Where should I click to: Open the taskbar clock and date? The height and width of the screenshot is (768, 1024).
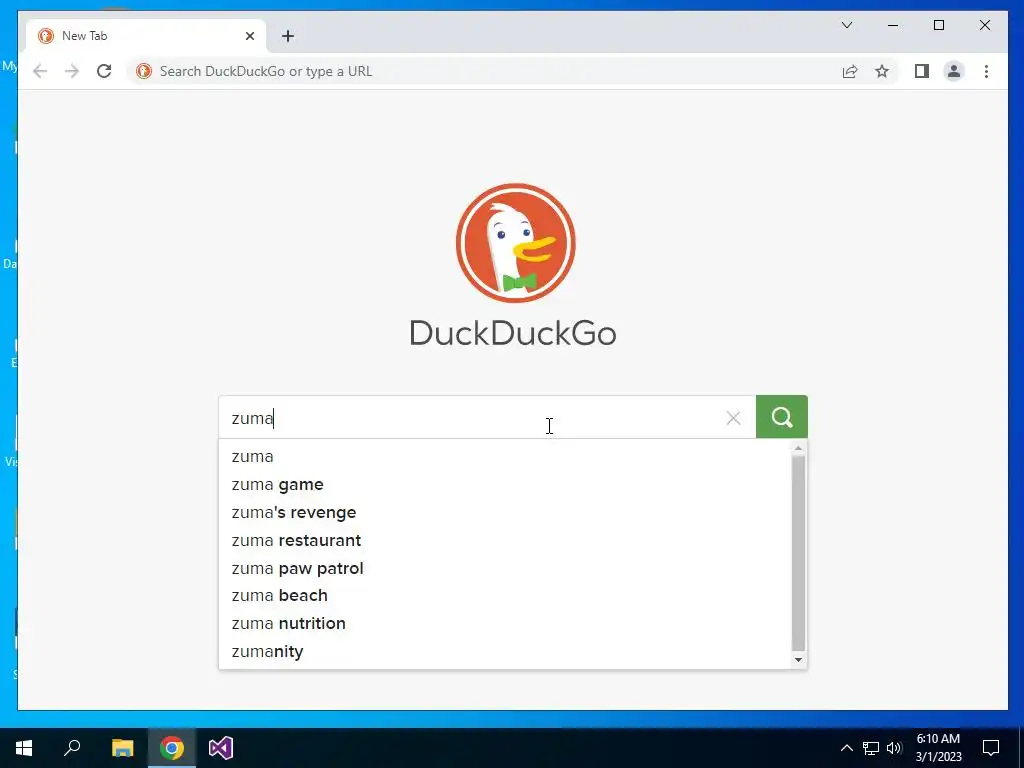(938, 748)
